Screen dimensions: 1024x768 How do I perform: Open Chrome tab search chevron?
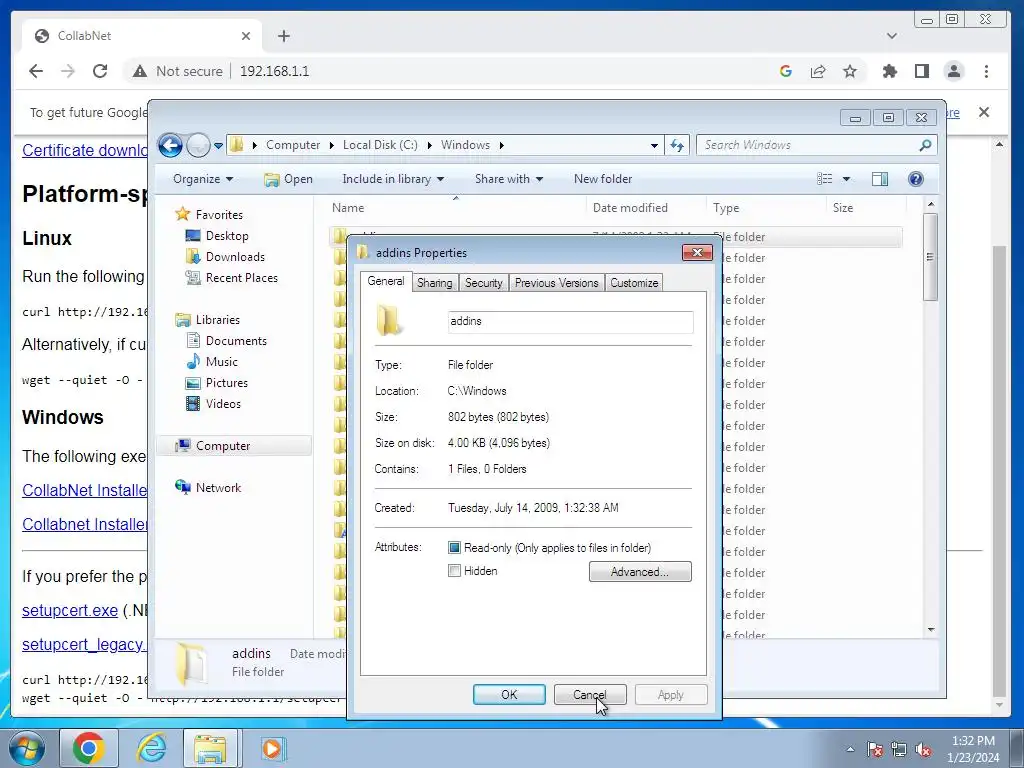pyautogui.click(x=891, y=36)
